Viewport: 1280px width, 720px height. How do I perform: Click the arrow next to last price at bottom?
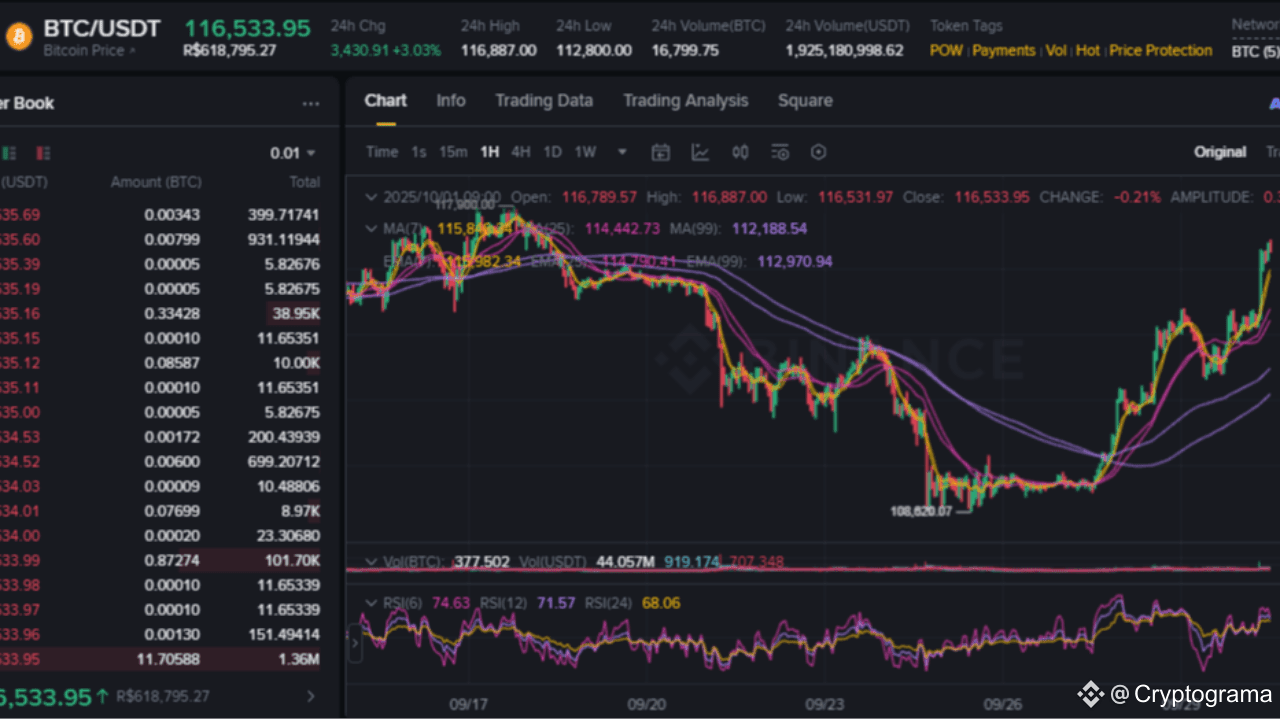103,696
